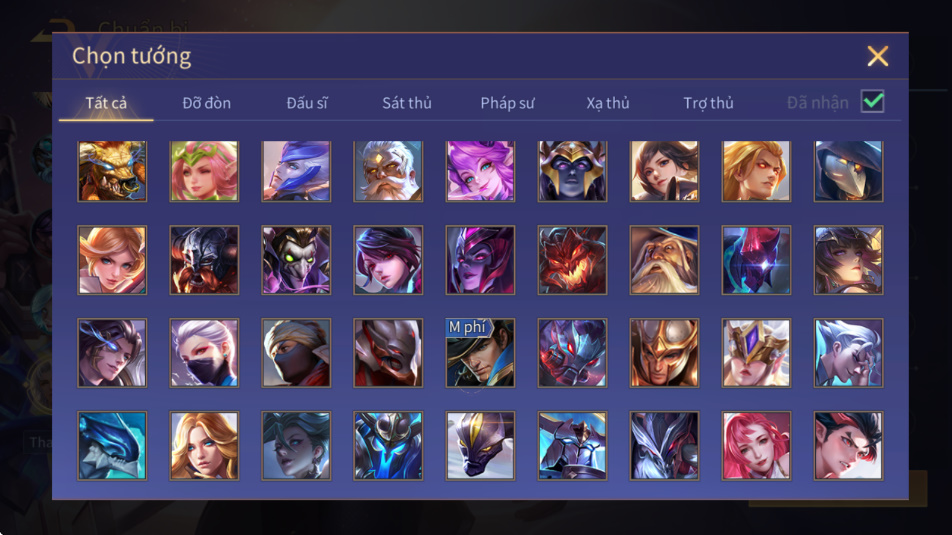Pick the black panther hero portrait
Image resolution: width=952 pixels, height=535 pixels.
click(x=480, y=446)
